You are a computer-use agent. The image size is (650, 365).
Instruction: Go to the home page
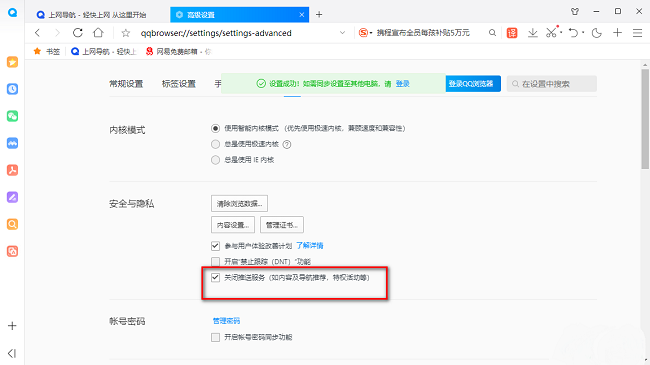pos(98,33)
